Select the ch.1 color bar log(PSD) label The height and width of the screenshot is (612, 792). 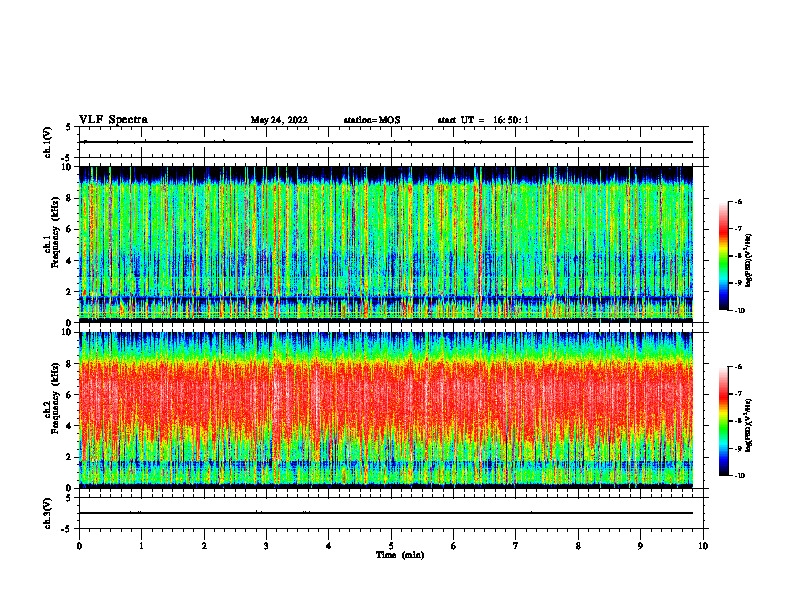point(749,260)
